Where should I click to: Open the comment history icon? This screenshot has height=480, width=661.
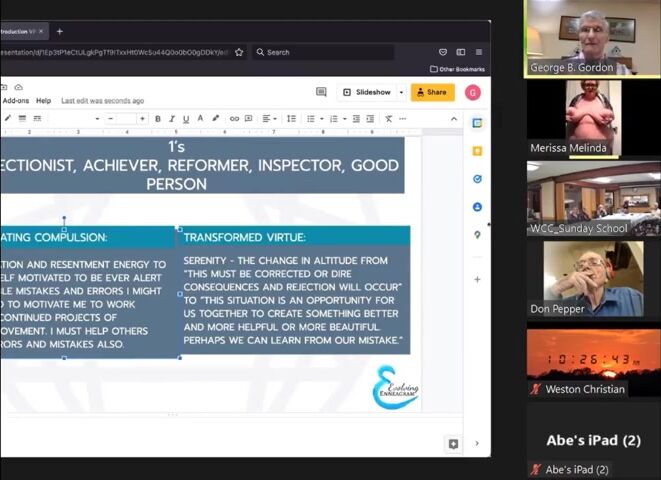(x=321, y=92)
